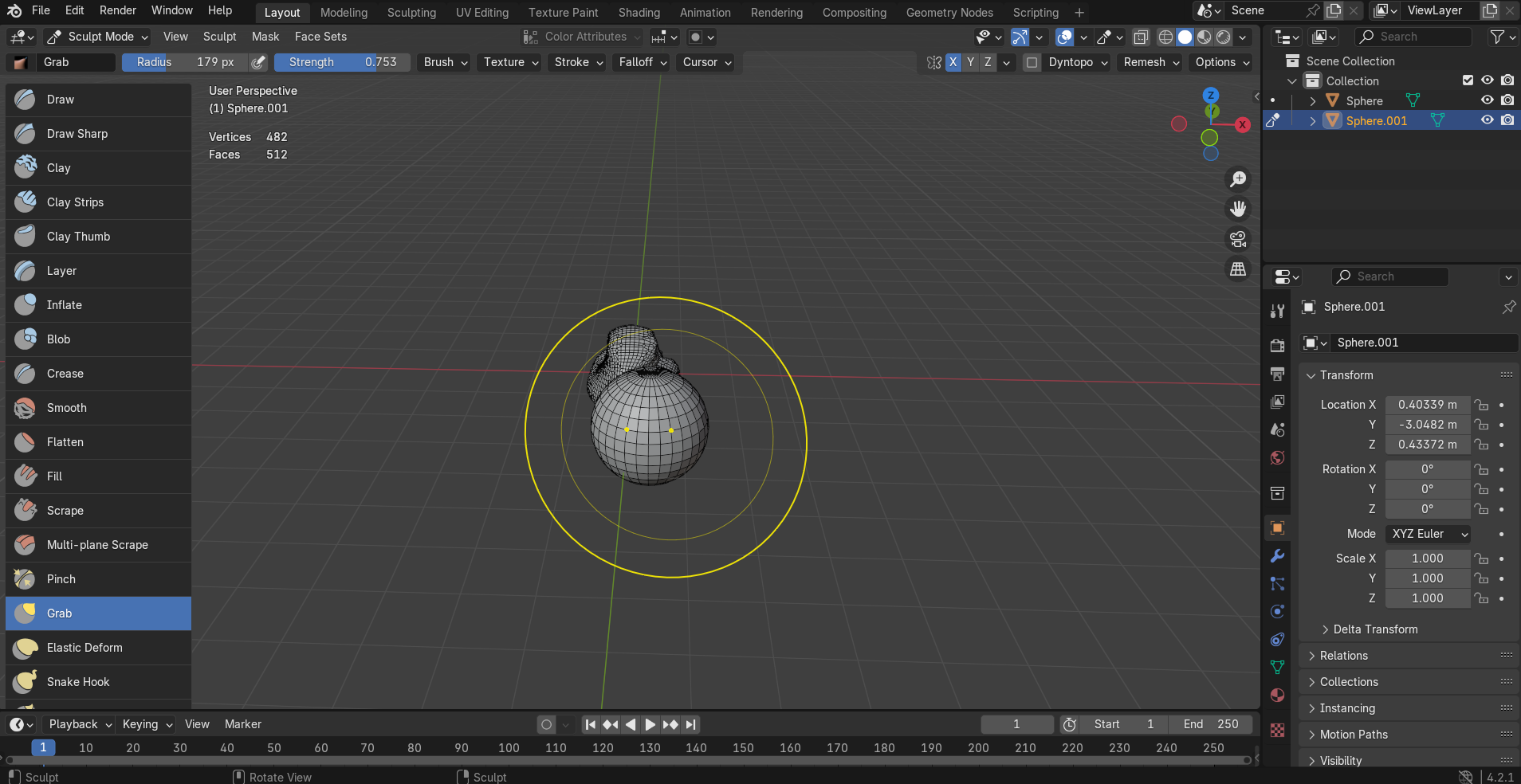Open the Mask menu
The image size is (1521, 784).
point(265,37)
